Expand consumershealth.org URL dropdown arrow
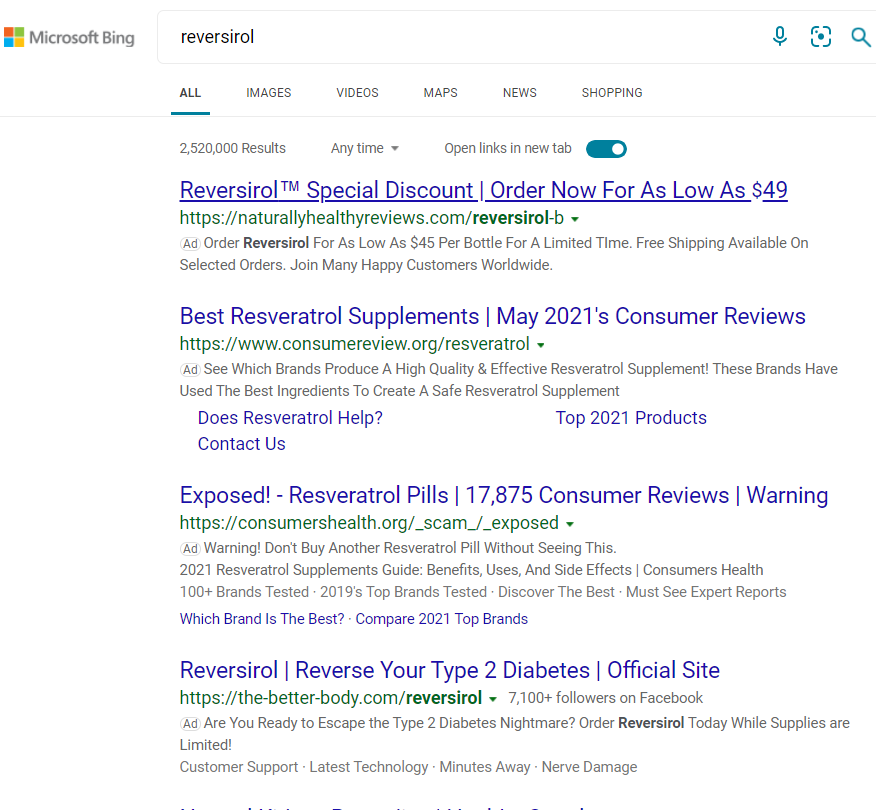 tap(570, 524)
